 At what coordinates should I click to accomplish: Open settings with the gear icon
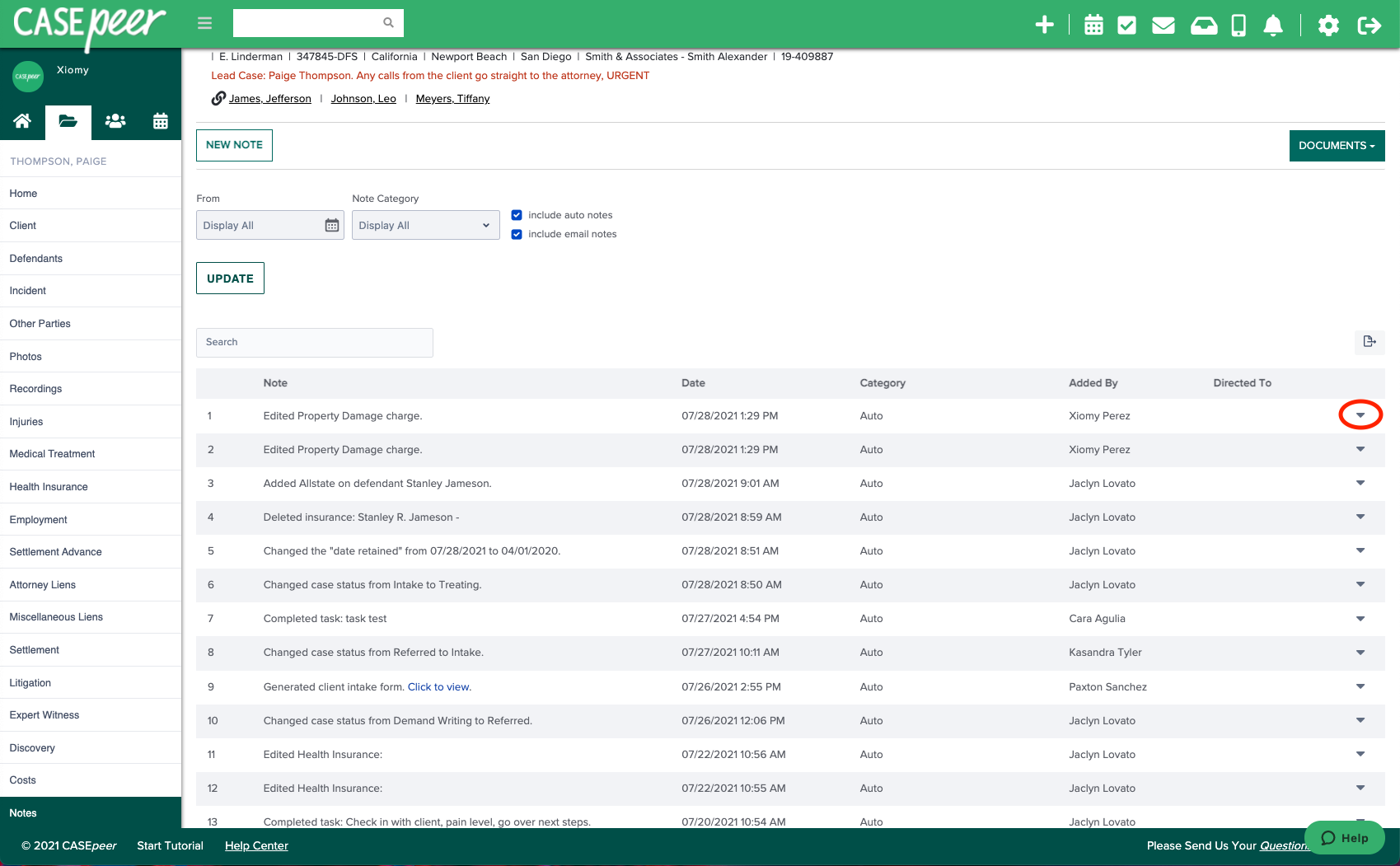pyautogui.click(x=1328, y=25)
